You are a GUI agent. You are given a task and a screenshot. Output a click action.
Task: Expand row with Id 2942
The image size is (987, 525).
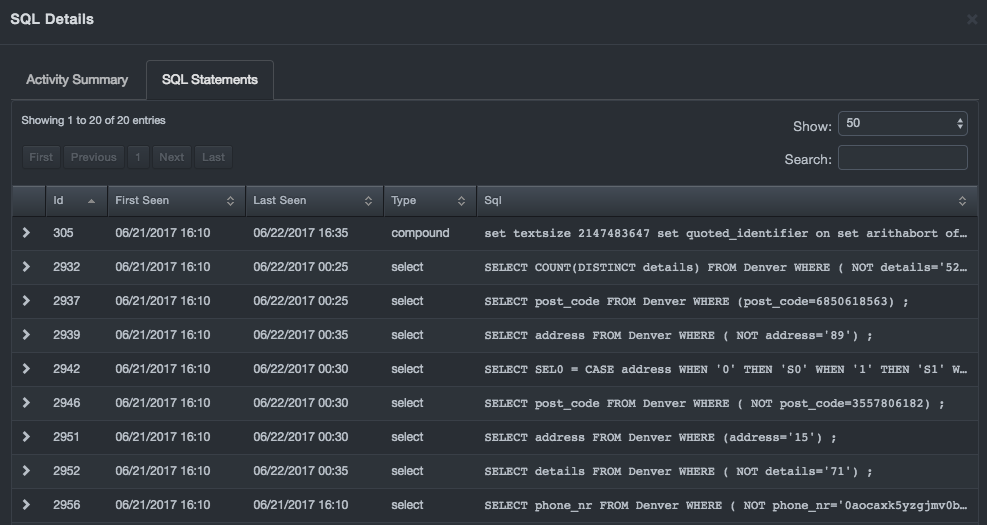(x=27, y=369)
